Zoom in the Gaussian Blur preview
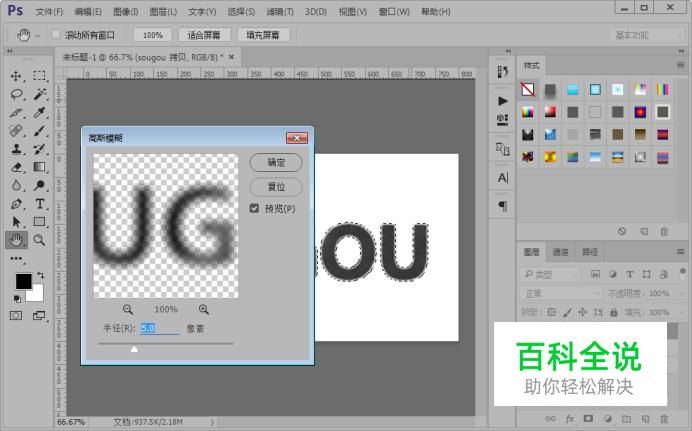Viewport: 692px width, 431px height. (203, 309)
